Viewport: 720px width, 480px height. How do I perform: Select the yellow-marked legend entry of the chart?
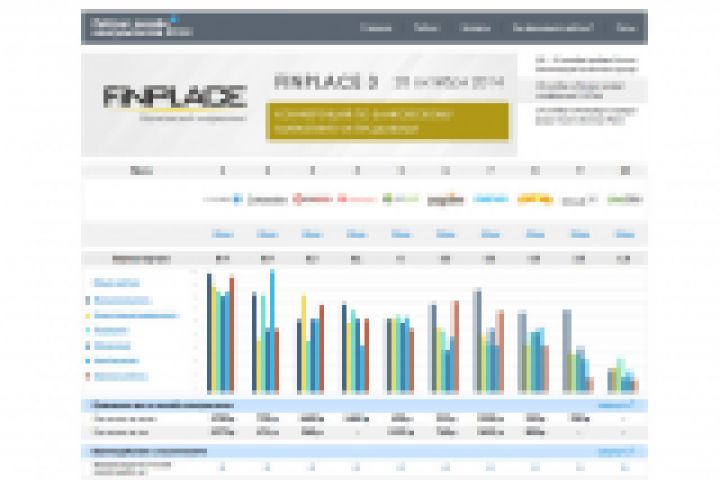tap(136, 316)
